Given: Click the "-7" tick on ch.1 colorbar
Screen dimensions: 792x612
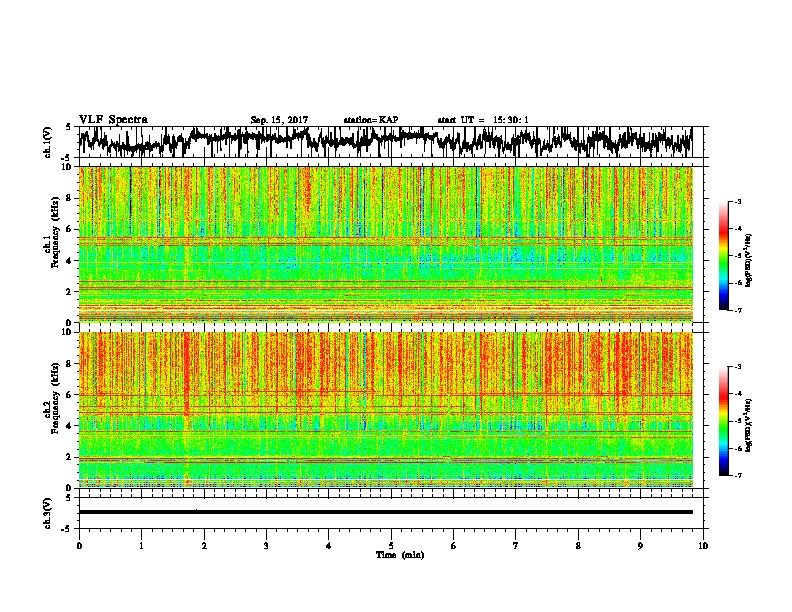Looking at the screenshot, I should click(x=738, y=310).
